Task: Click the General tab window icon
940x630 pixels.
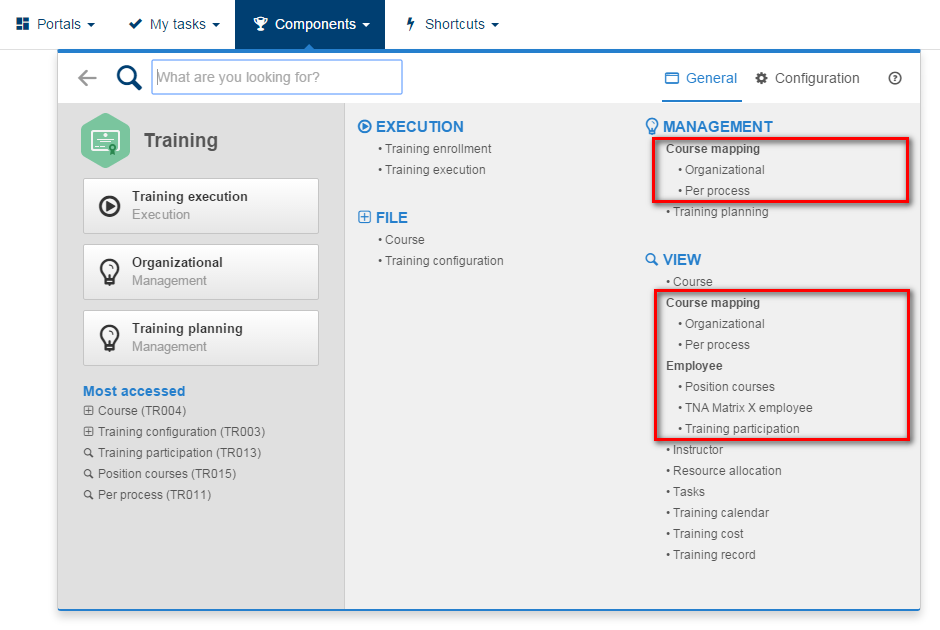Action: pyautogui.click(x=672, y=78)
